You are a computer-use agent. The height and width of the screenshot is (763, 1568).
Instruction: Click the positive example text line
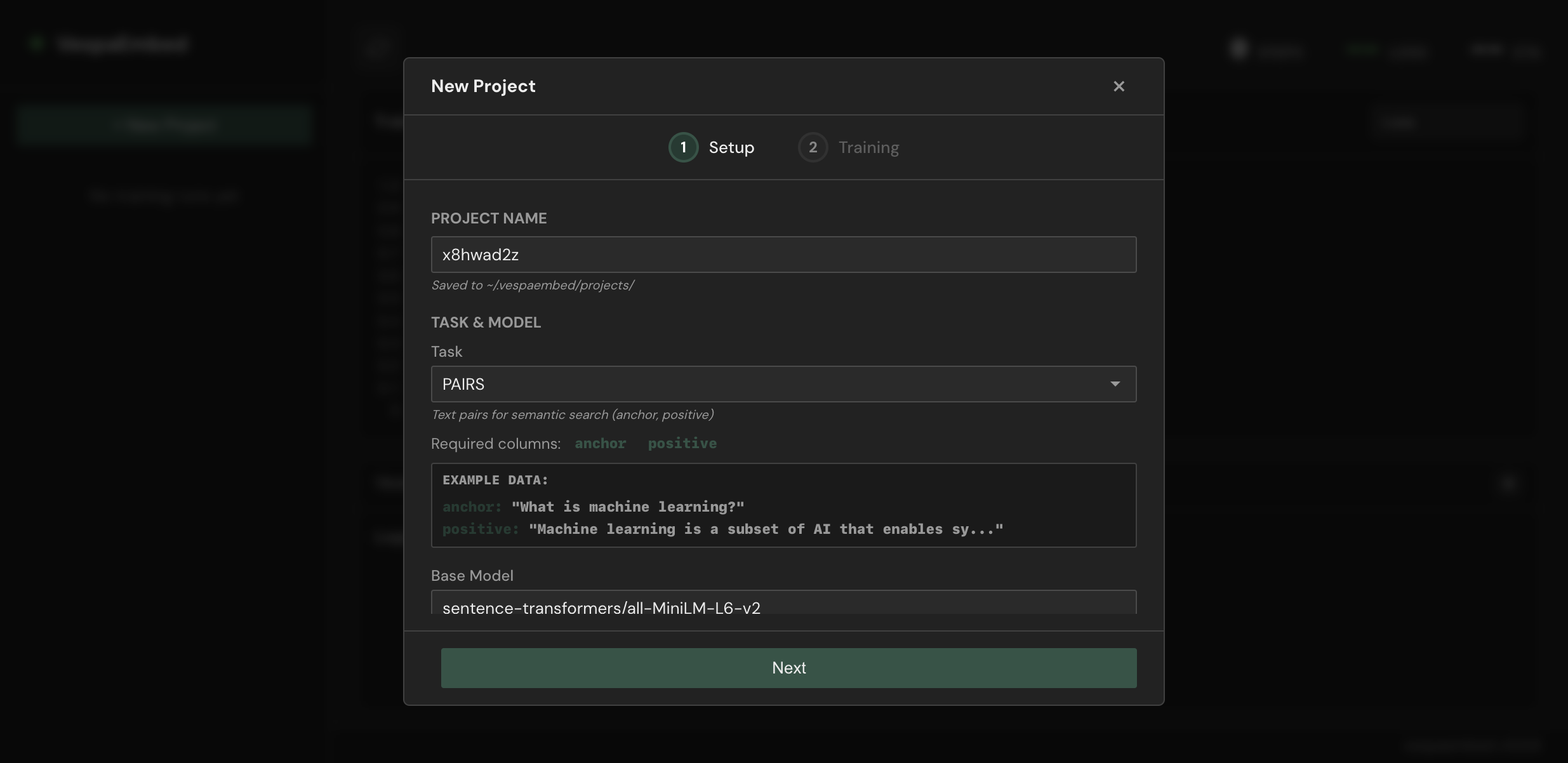pyautogui.click(x=722, y=529)
